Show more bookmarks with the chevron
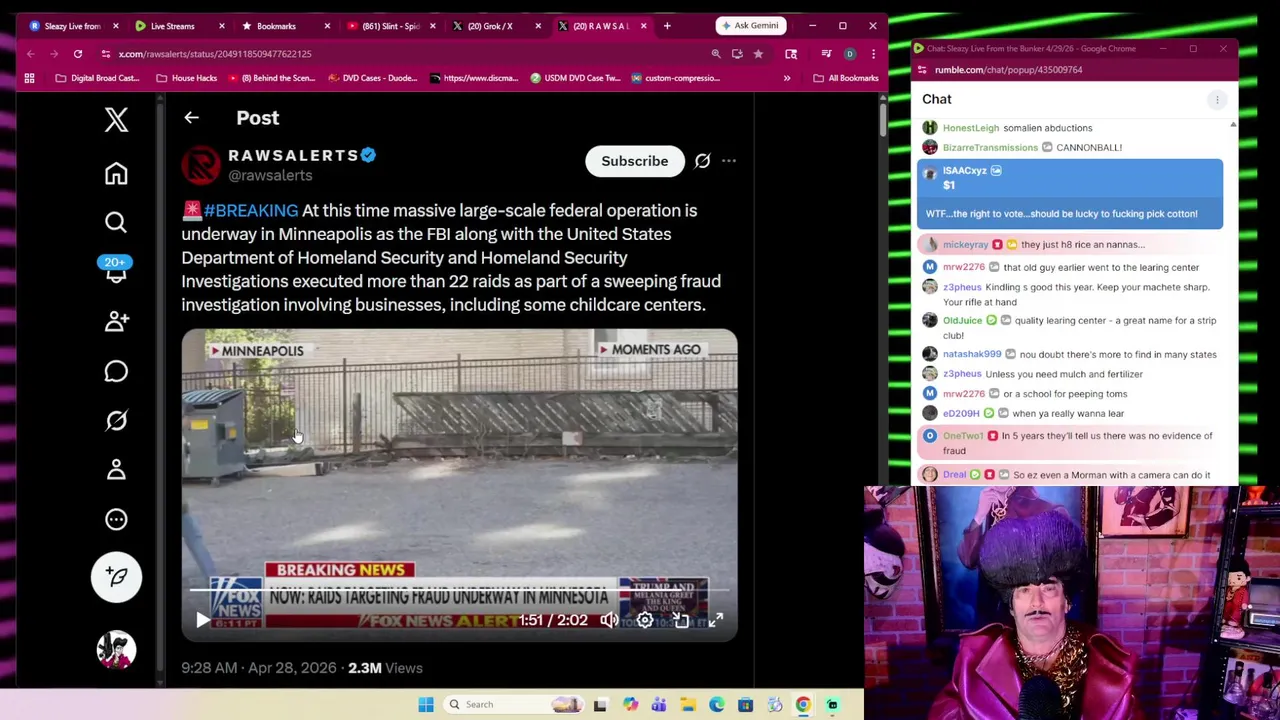1280x720 pixels. click(787, 78)
